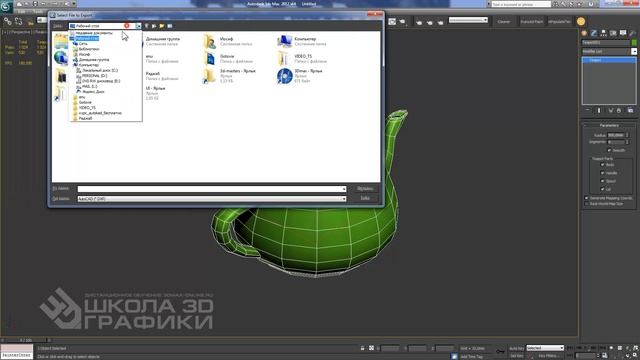Click the Segments spinner arrows
Screen dimensions: 640x360
coord(627,142)
